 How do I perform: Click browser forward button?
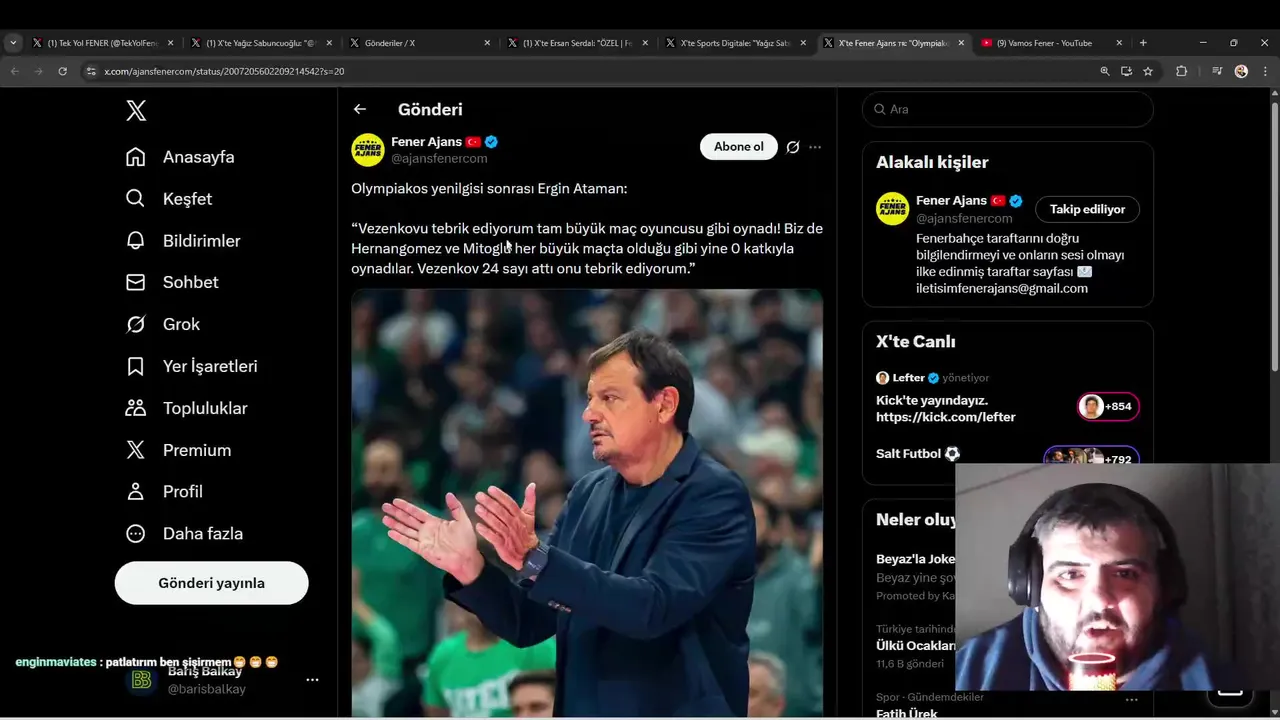pos(38,71)
